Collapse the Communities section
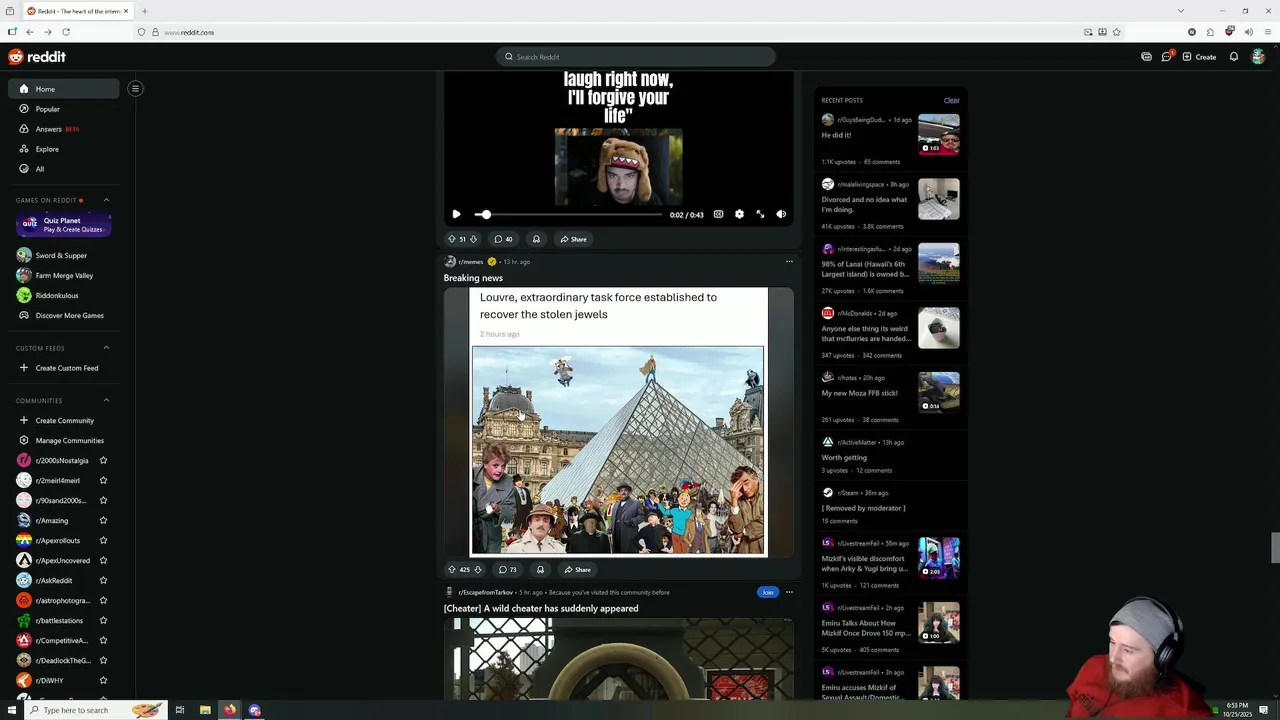Image resolution: width=1280 pixels, height=720 pixels. 106,400
